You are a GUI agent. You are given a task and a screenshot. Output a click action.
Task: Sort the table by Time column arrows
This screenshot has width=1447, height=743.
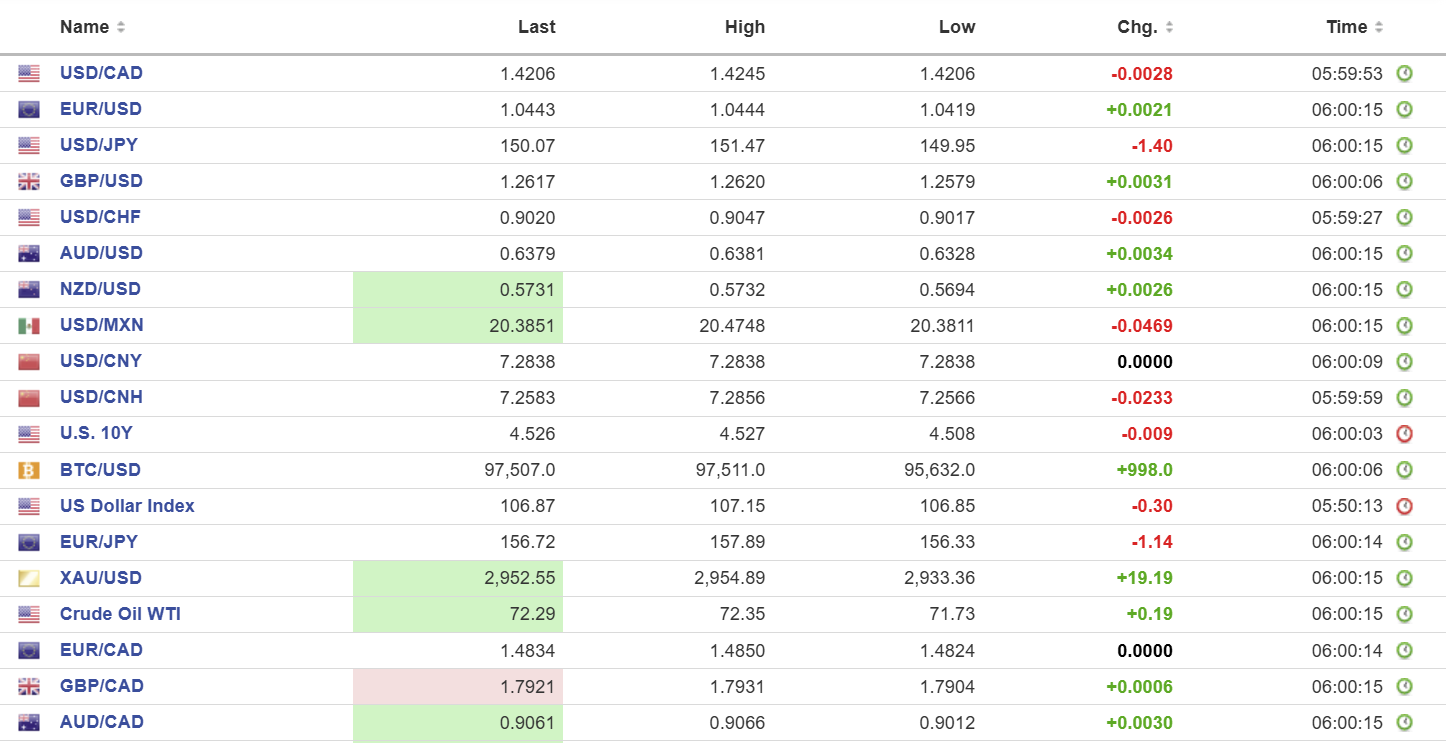pyautogui.click(x=1379, y=28)
